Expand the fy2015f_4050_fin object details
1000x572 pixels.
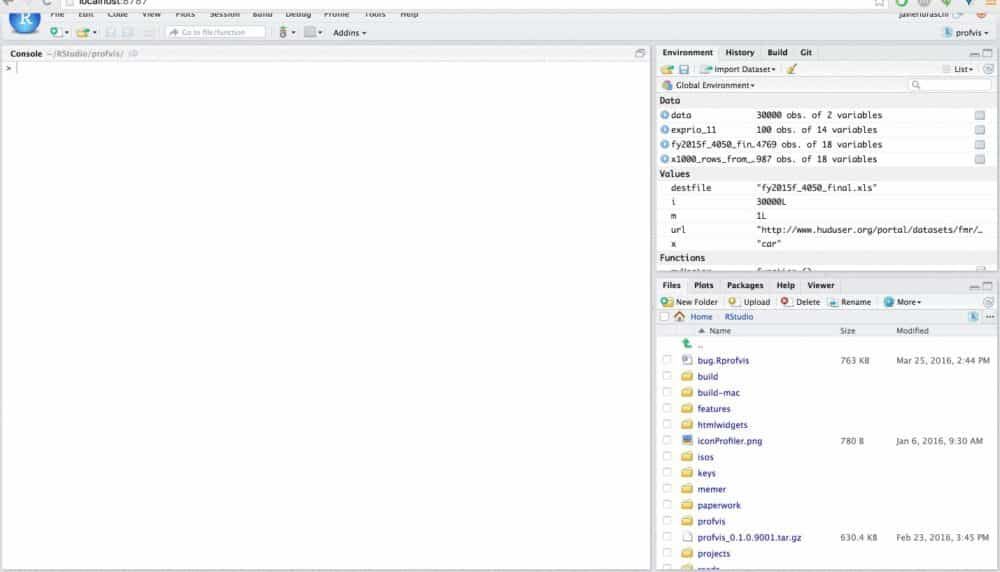tap(665, 145)
